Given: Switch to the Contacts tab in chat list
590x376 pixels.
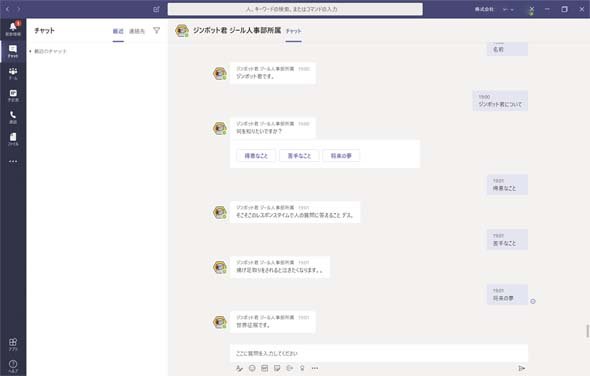Looking at the screenshot, I should coord(137,31).
